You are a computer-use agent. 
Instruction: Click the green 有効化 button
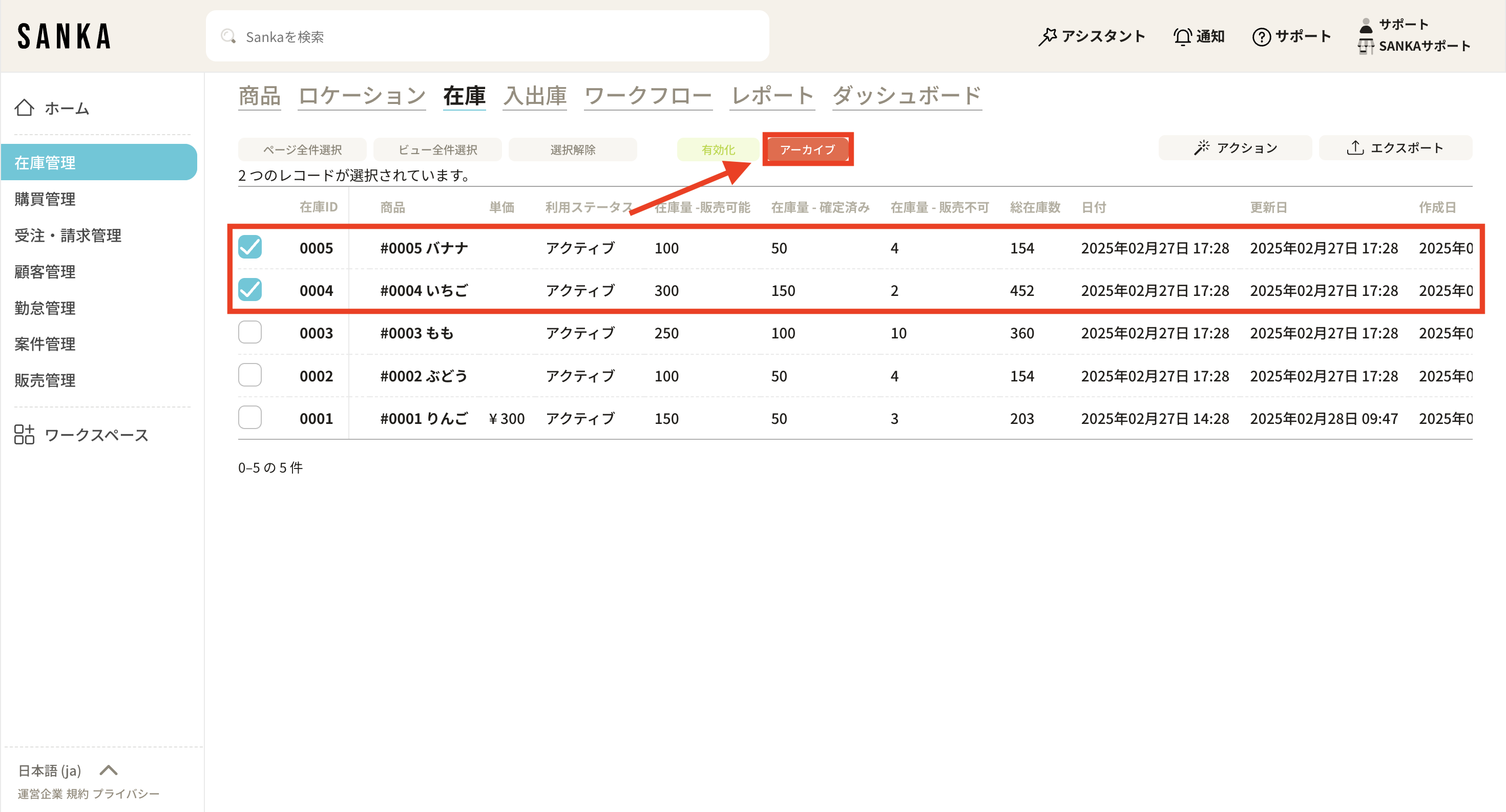pos(718,149)
